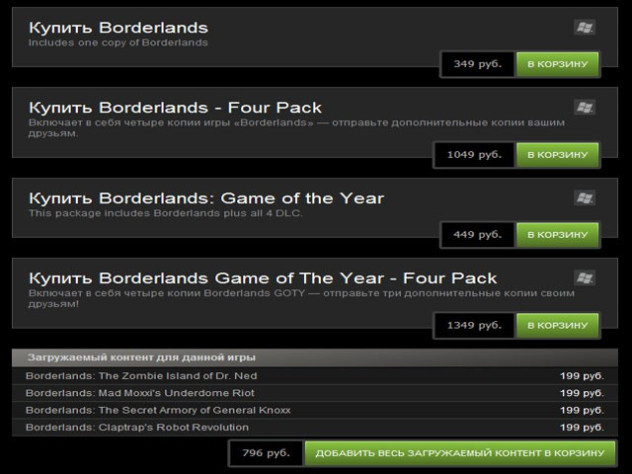This screenshot has width=632, height=474.
Task: Click the 1349 руб. price label
Action: click(x=474, y=325)
